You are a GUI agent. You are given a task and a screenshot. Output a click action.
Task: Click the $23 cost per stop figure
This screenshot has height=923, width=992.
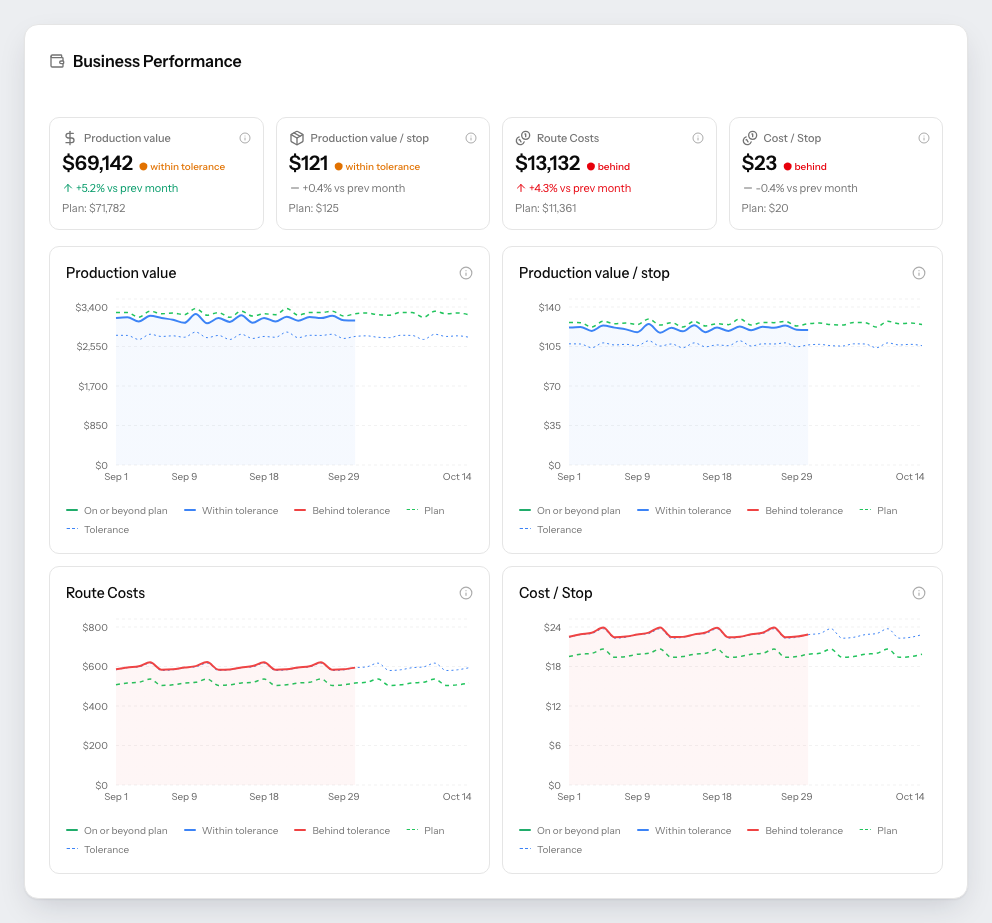pyautogui.click(x=759, y=163)
